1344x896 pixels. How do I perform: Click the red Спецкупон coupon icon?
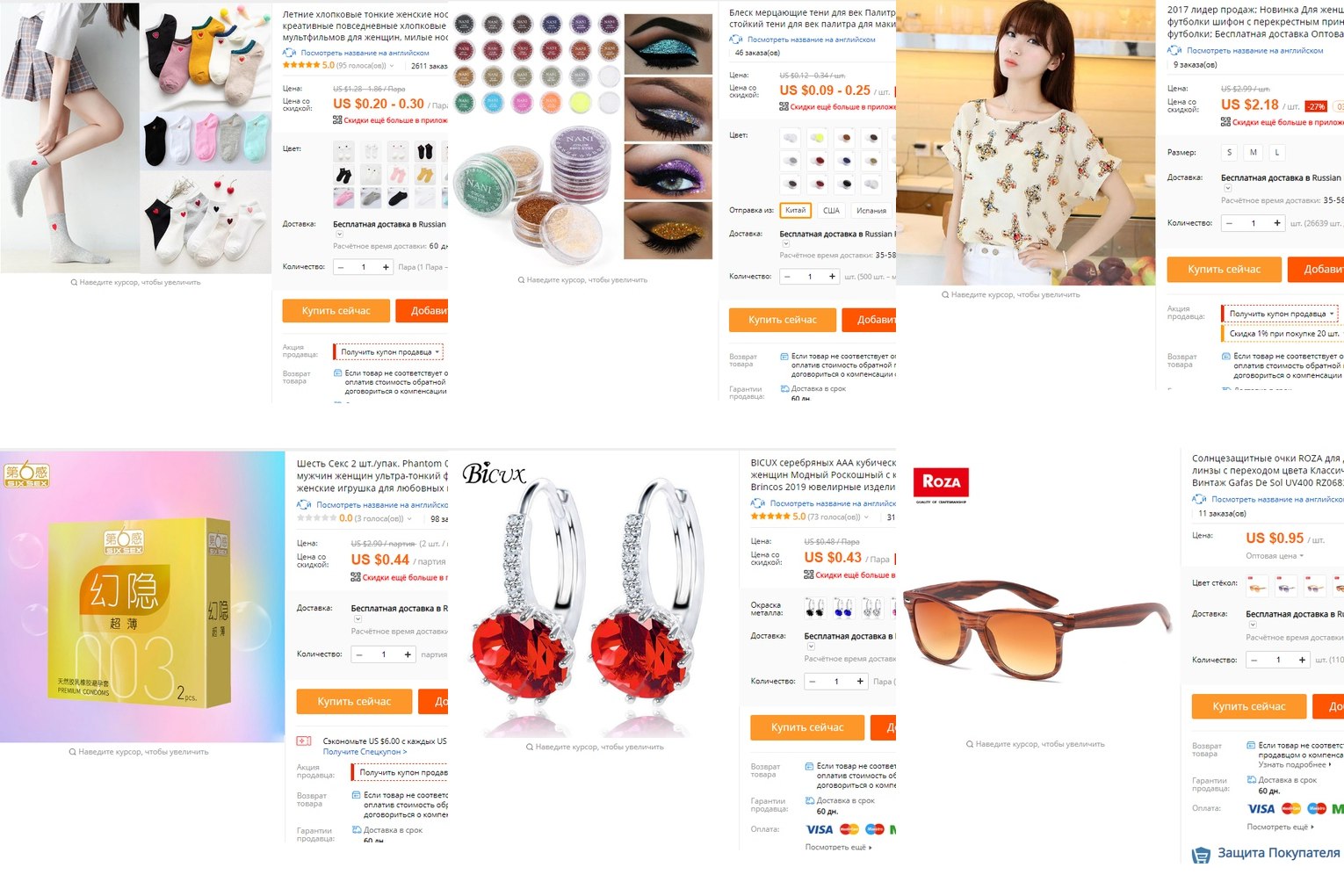(304, 741)
